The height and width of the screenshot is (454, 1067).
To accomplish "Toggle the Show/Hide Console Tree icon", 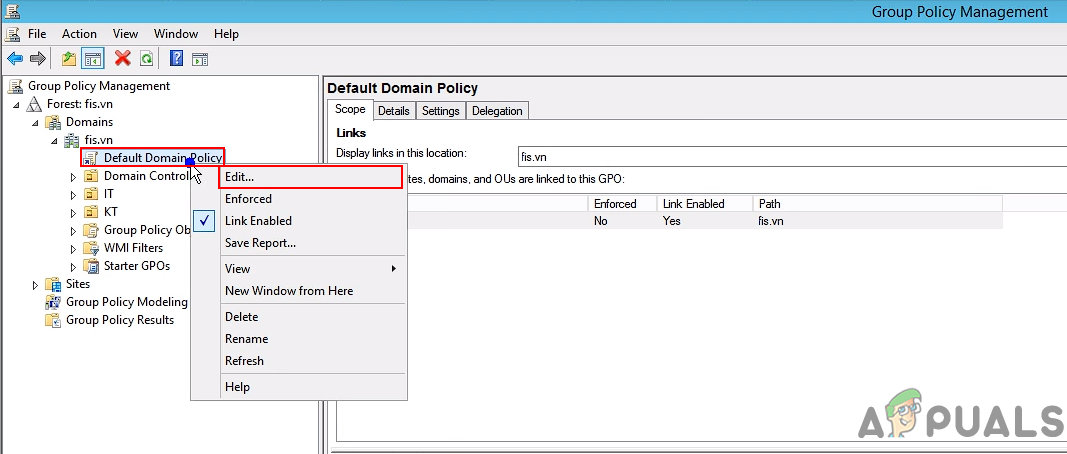I will 93,59.
